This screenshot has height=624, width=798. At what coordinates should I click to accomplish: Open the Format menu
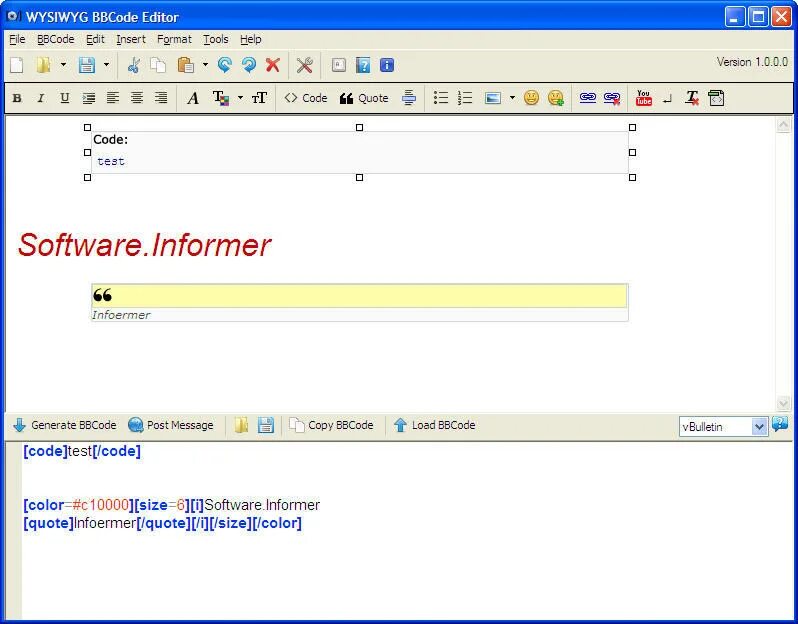tap(174, 39)
